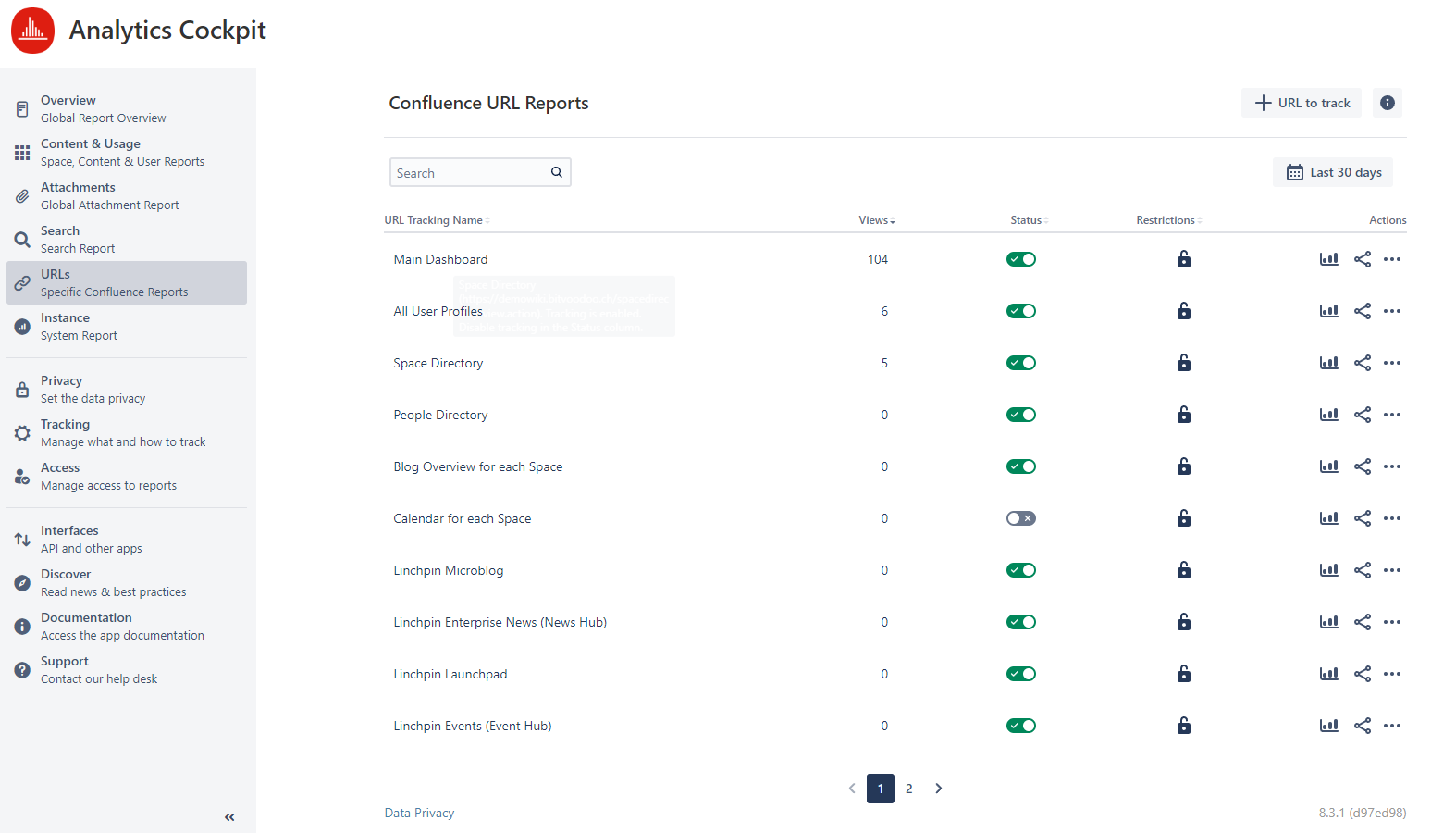Sort the table by the Views column

pyautogui.click(x=876, y=220)
